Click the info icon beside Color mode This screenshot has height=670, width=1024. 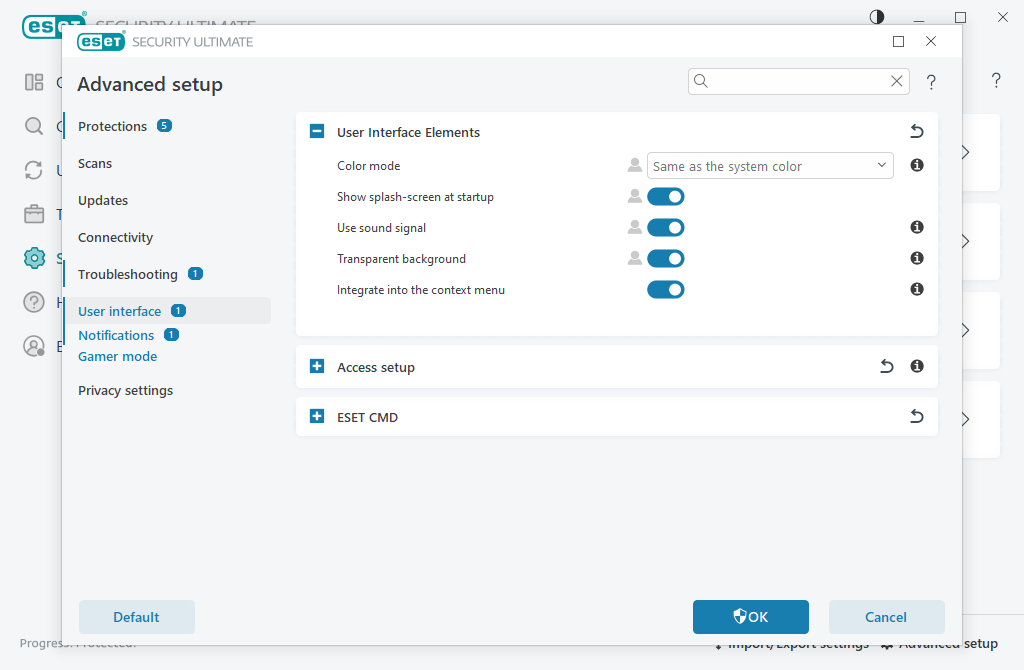point(917,165)
